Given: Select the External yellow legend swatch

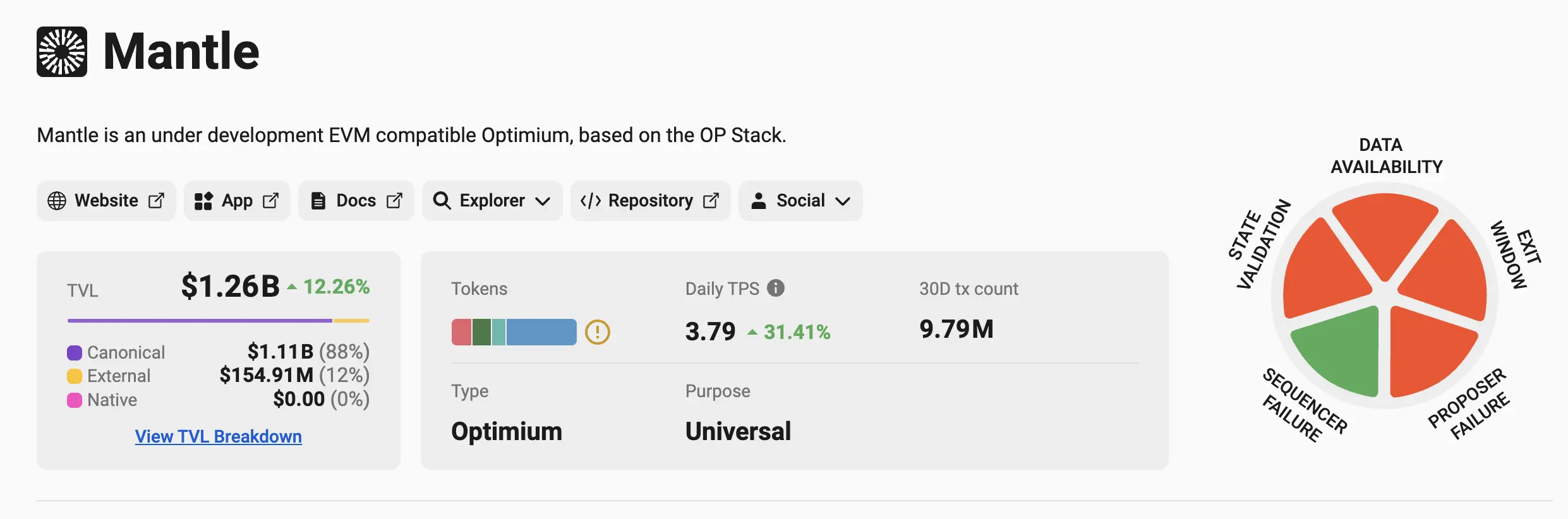Looking at the screenshot, I should (75, 376).
